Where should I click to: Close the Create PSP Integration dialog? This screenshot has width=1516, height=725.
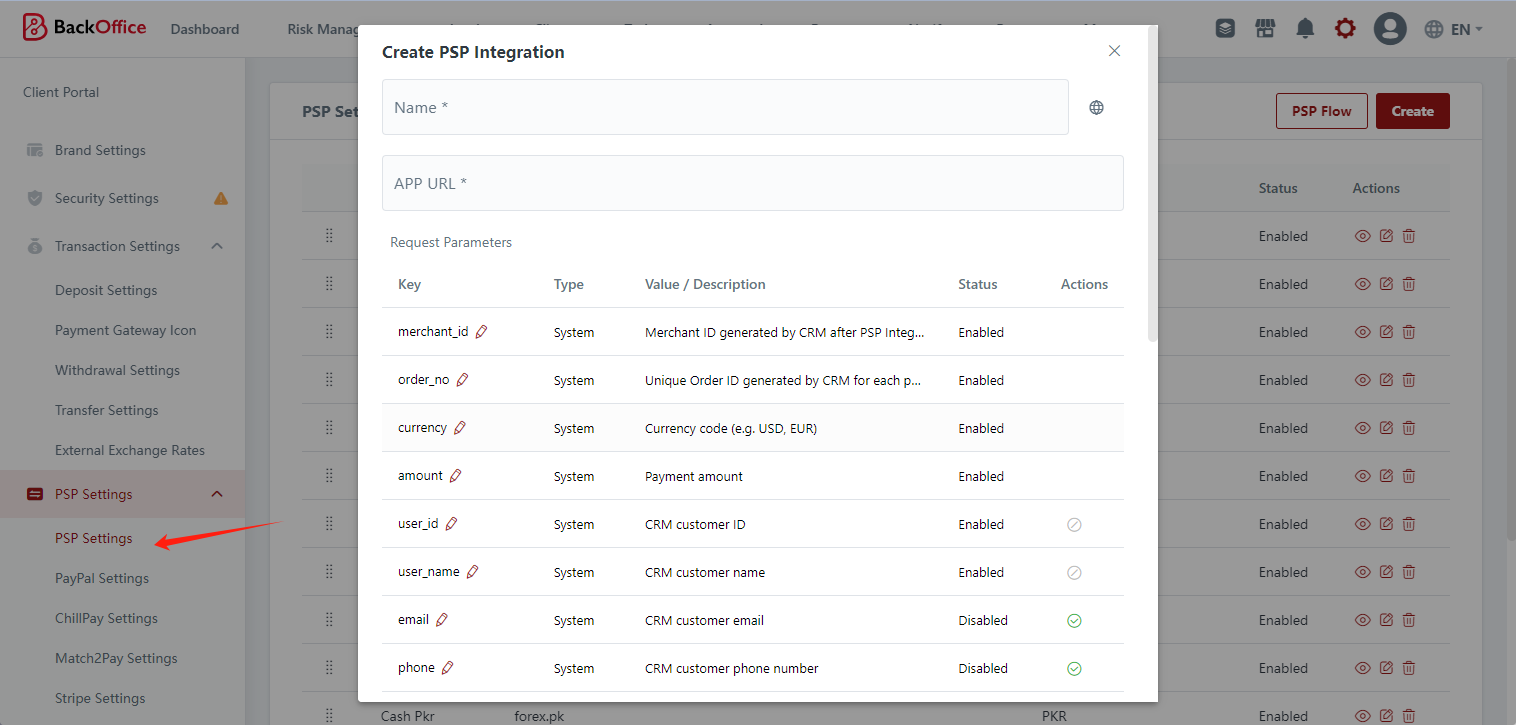(1114, 51)
